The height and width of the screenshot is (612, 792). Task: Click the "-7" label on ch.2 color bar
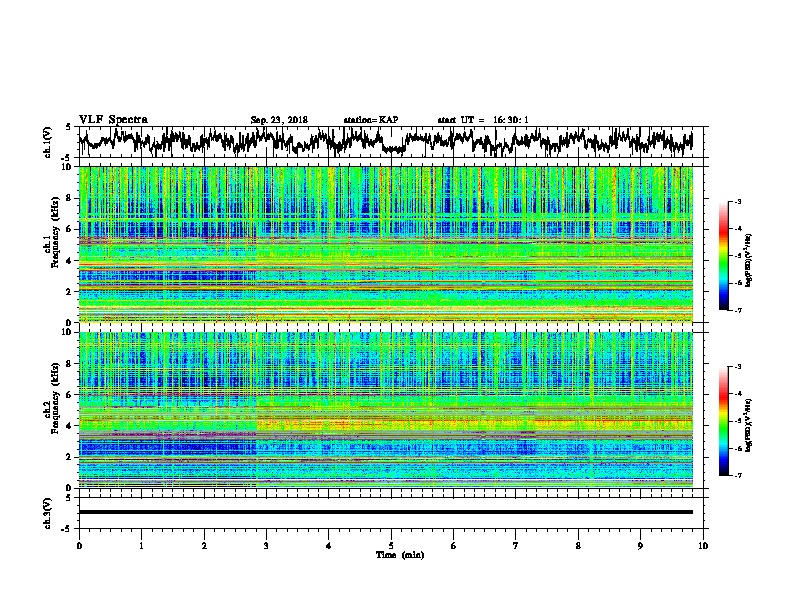[x=738, y=476]
